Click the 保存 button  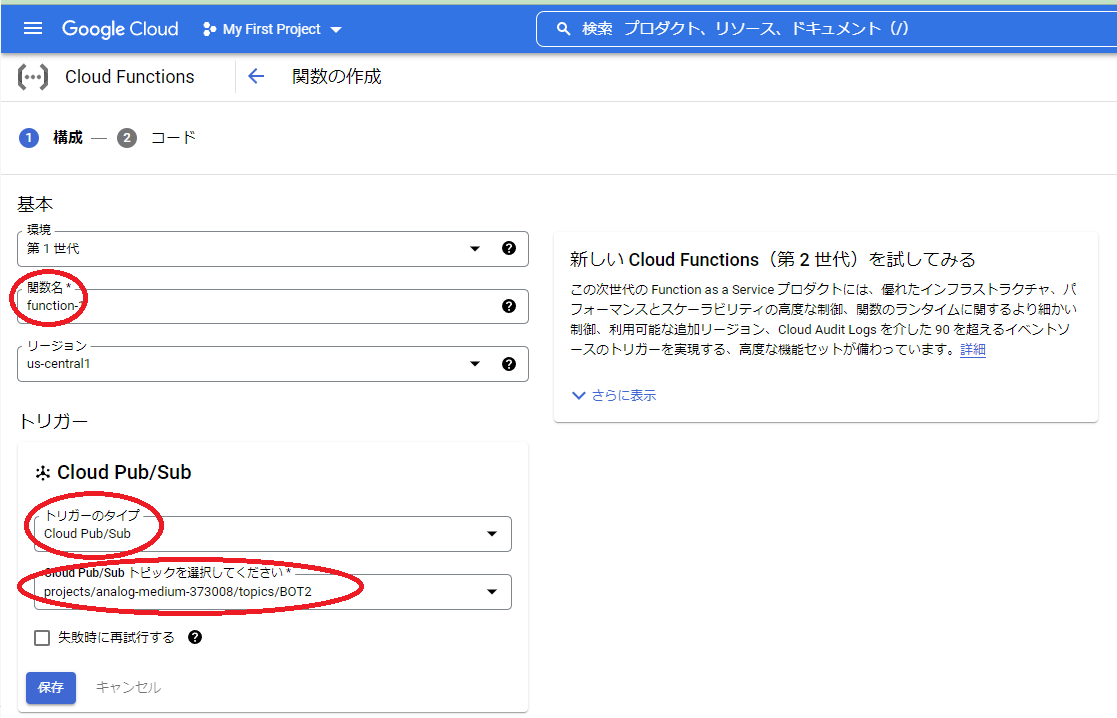point(51,687)
